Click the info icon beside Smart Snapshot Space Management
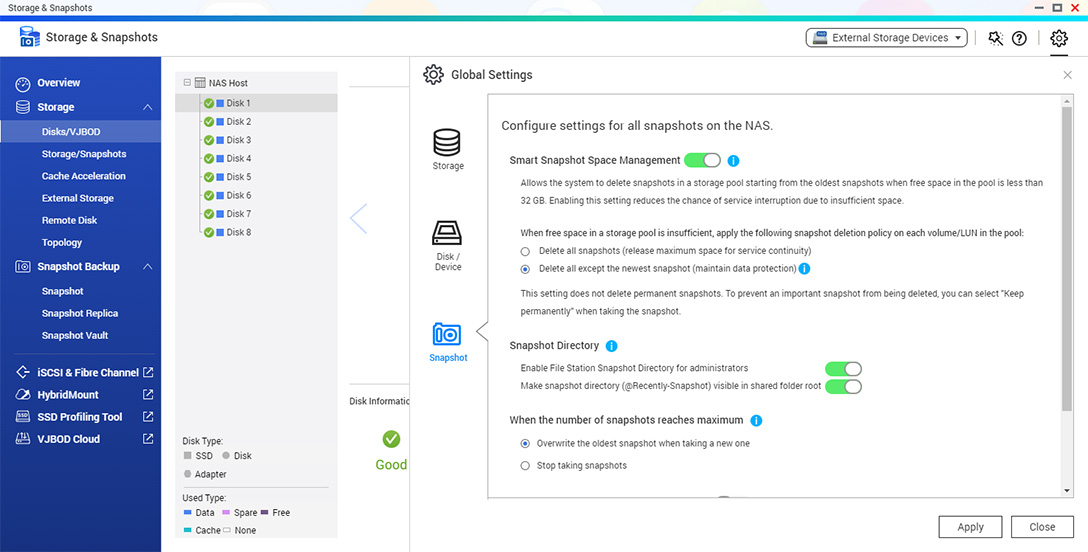This screenshot has height=552, width=1088. [733, 160]
